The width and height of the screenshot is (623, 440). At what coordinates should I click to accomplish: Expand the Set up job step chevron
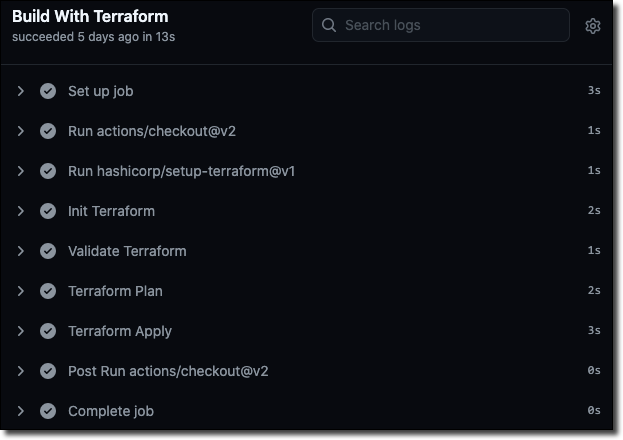point(21,91)
